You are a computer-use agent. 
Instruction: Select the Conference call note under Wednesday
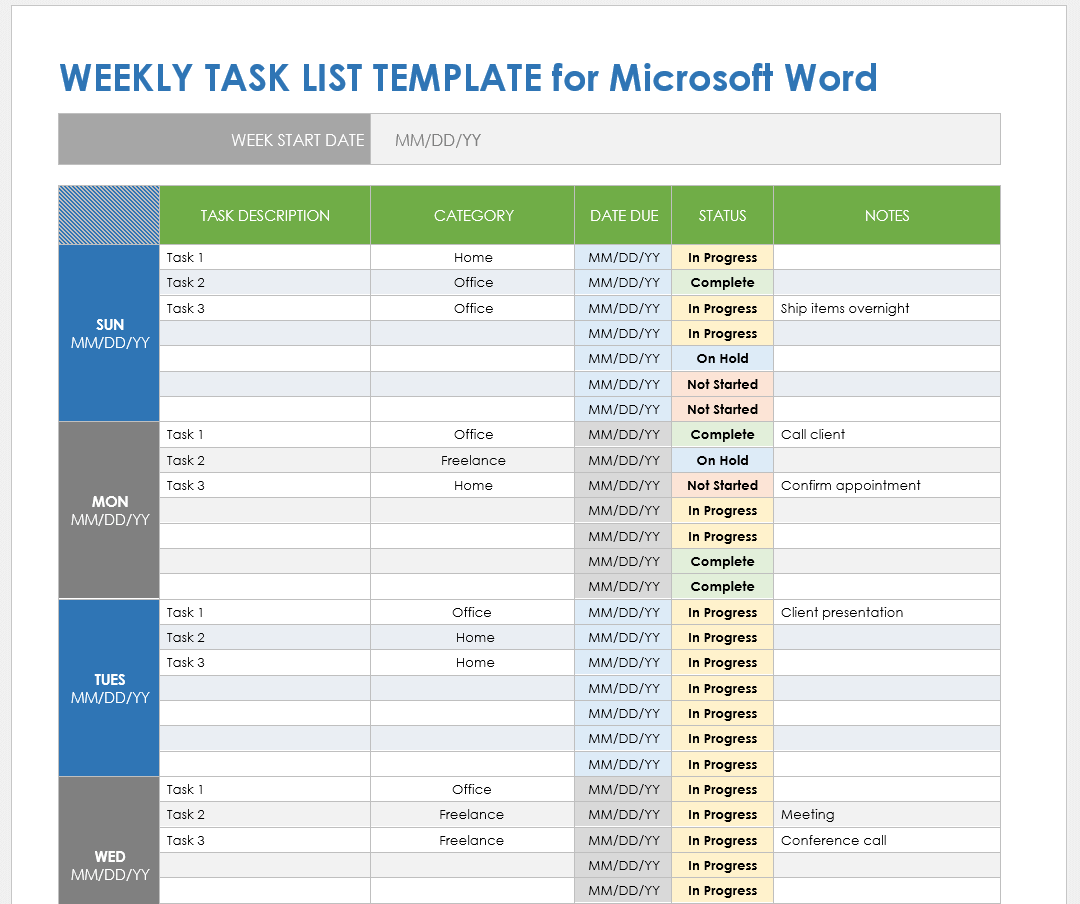pyautogui.click(x=831, y=840)
